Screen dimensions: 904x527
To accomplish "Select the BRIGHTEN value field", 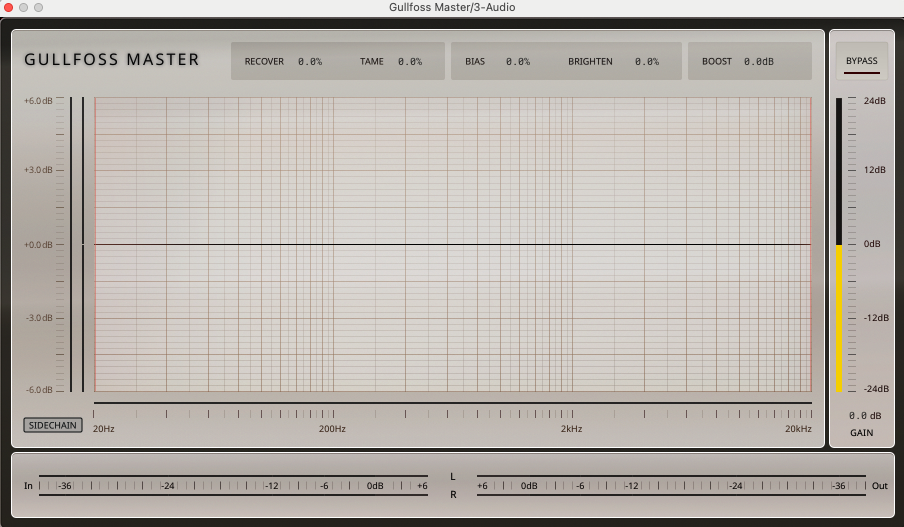I will coord(646,62).
